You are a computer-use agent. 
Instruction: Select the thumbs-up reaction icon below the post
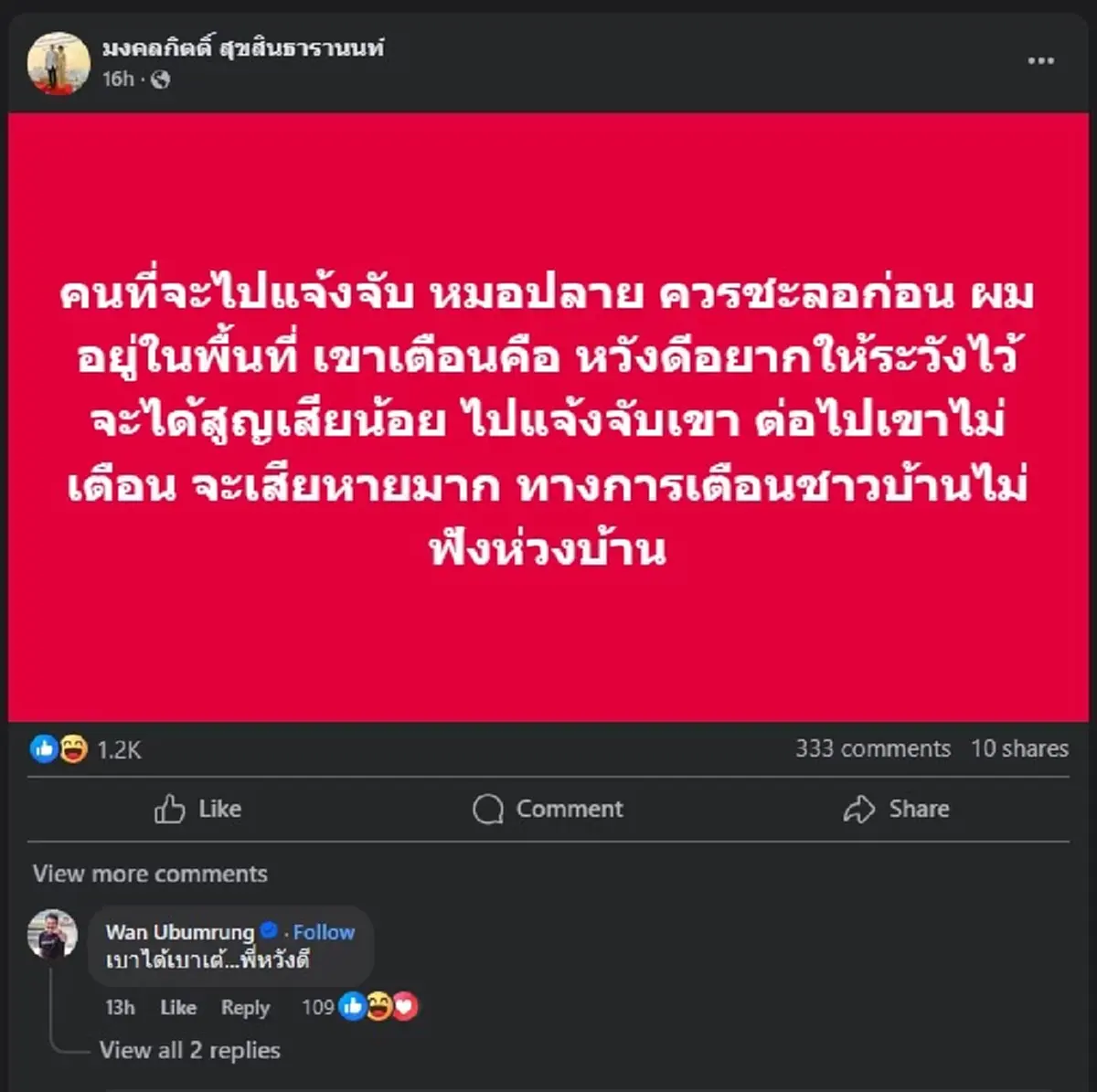click(42, 748)
